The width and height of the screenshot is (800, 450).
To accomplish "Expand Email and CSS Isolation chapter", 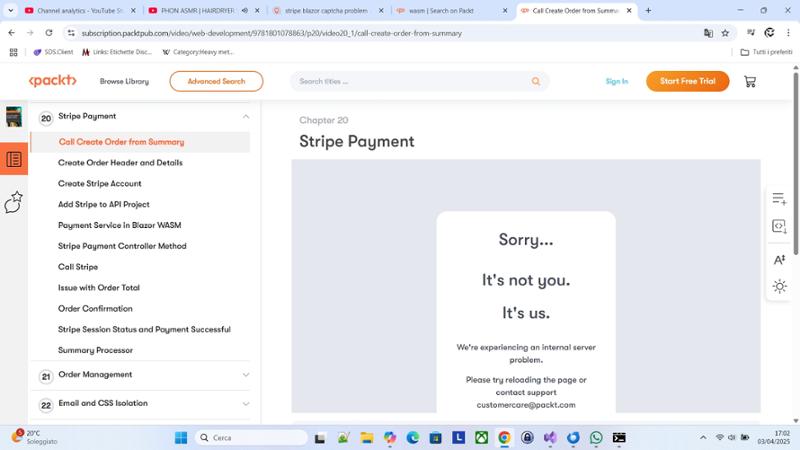I will [246, 404].
